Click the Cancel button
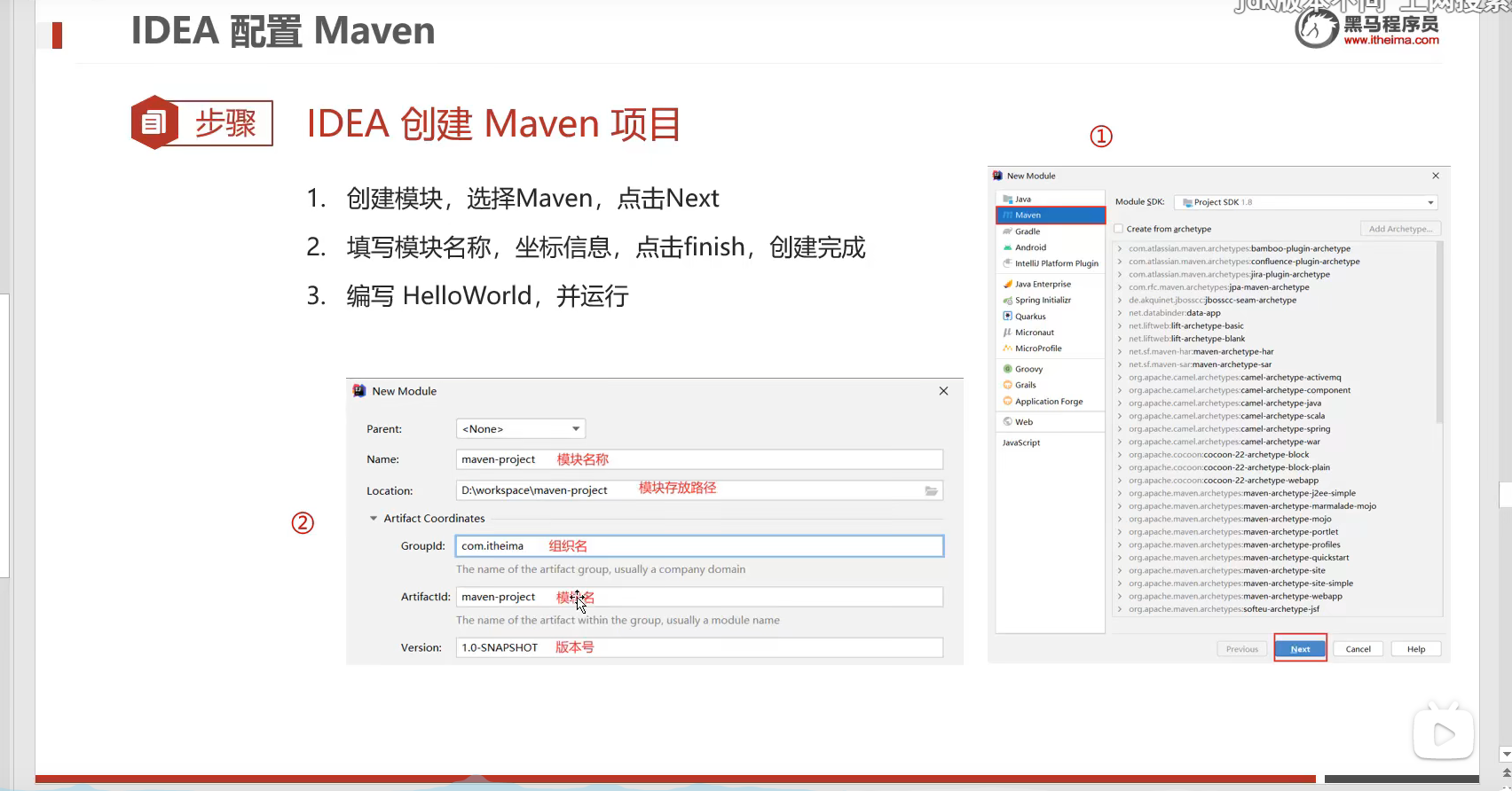The width and height of the screenshot is (1512, 791). pyautogui.click(x=1358, y=649)
